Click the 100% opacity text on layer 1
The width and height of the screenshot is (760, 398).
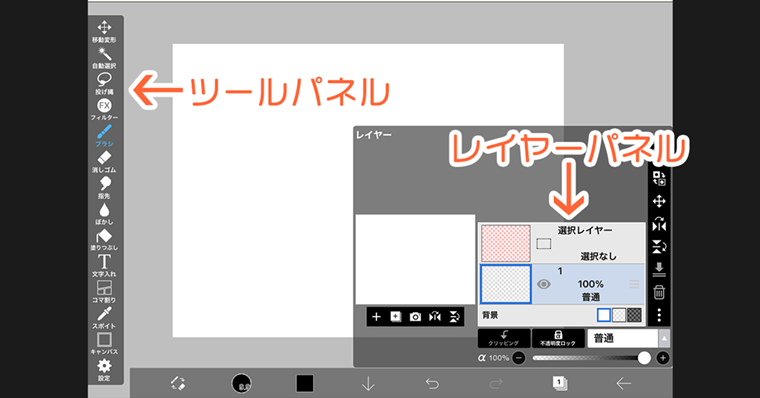pyautogui.click(x=590, y=284)
